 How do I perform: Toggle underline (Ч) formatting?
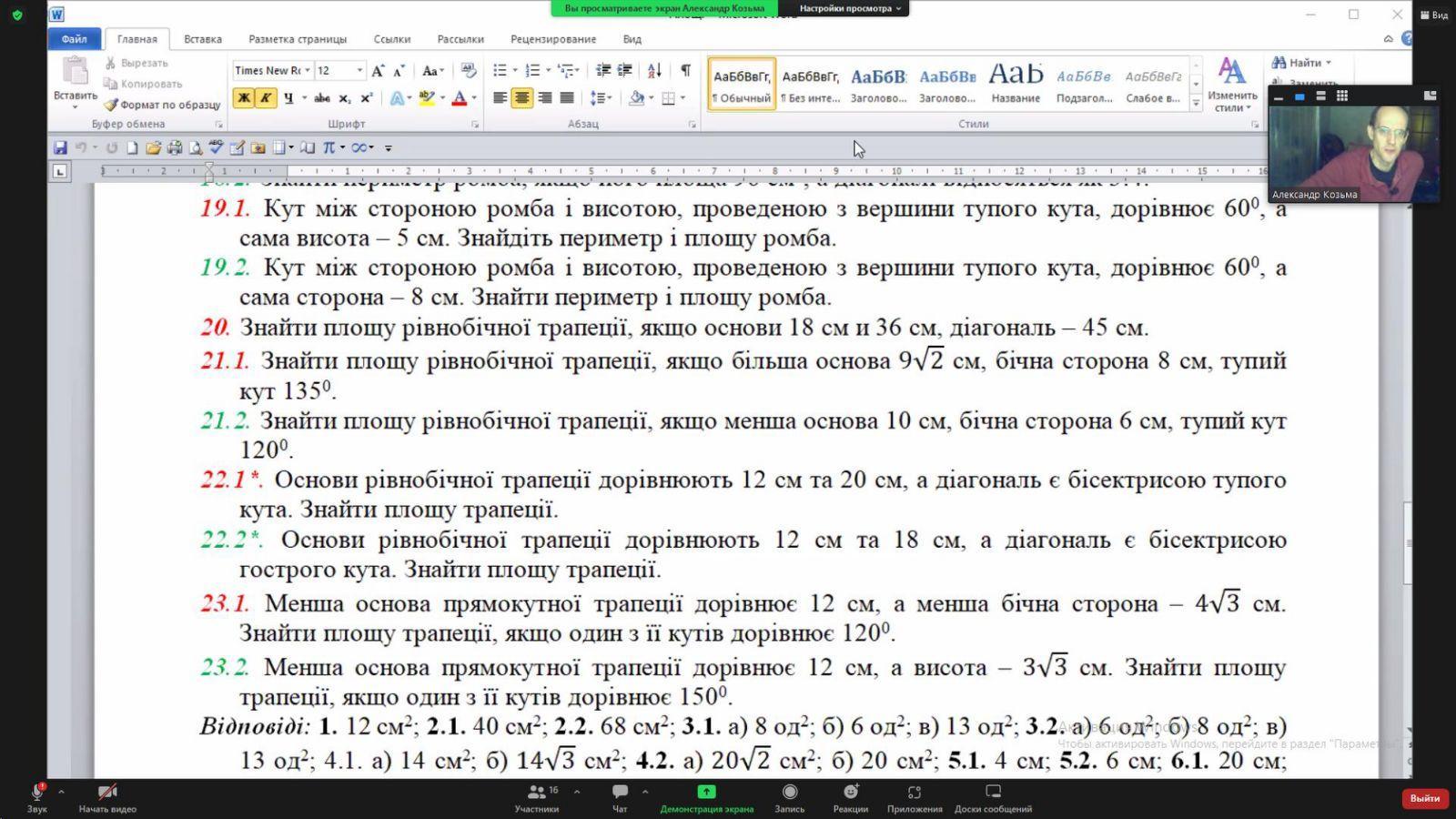pyautogui.click(x=288, y=98)
